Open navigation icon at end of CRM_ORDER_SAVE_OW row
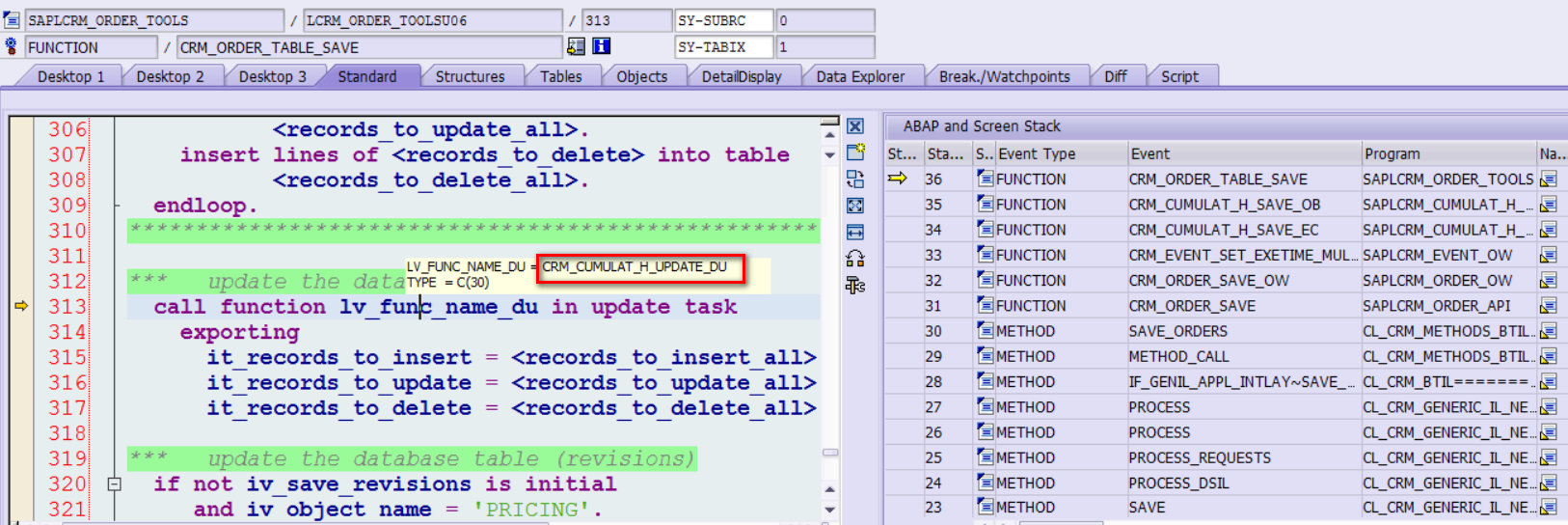 (x=1548, y=281)
